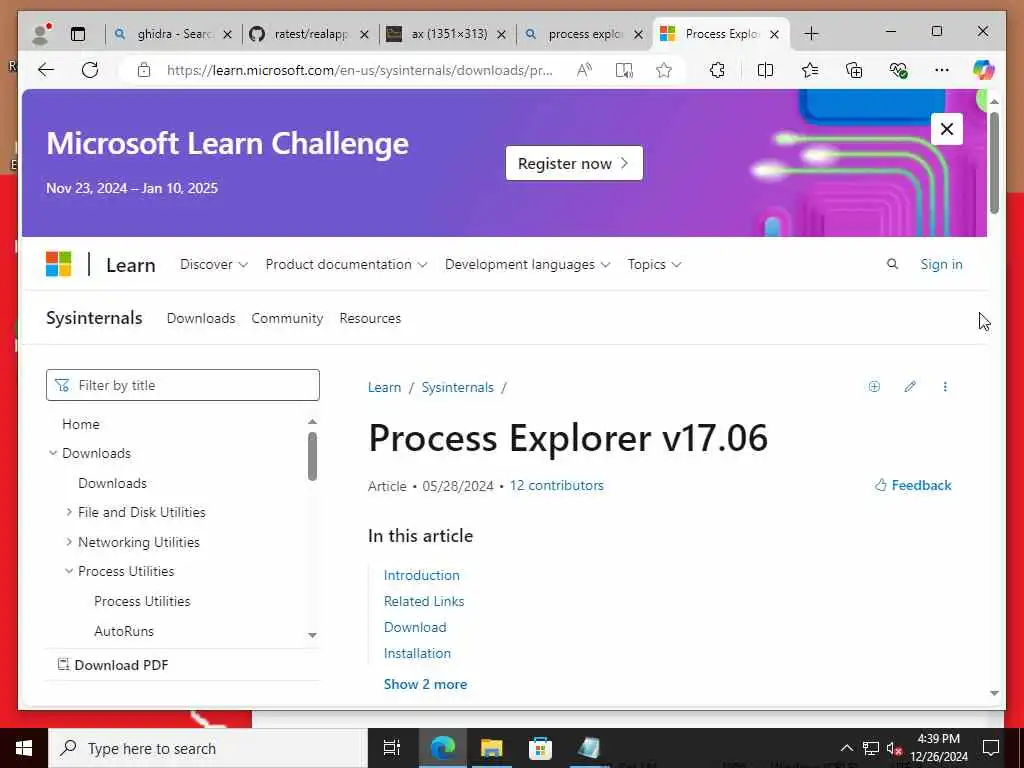Open Edge Settings and more ellipsis

coord(941,70)
